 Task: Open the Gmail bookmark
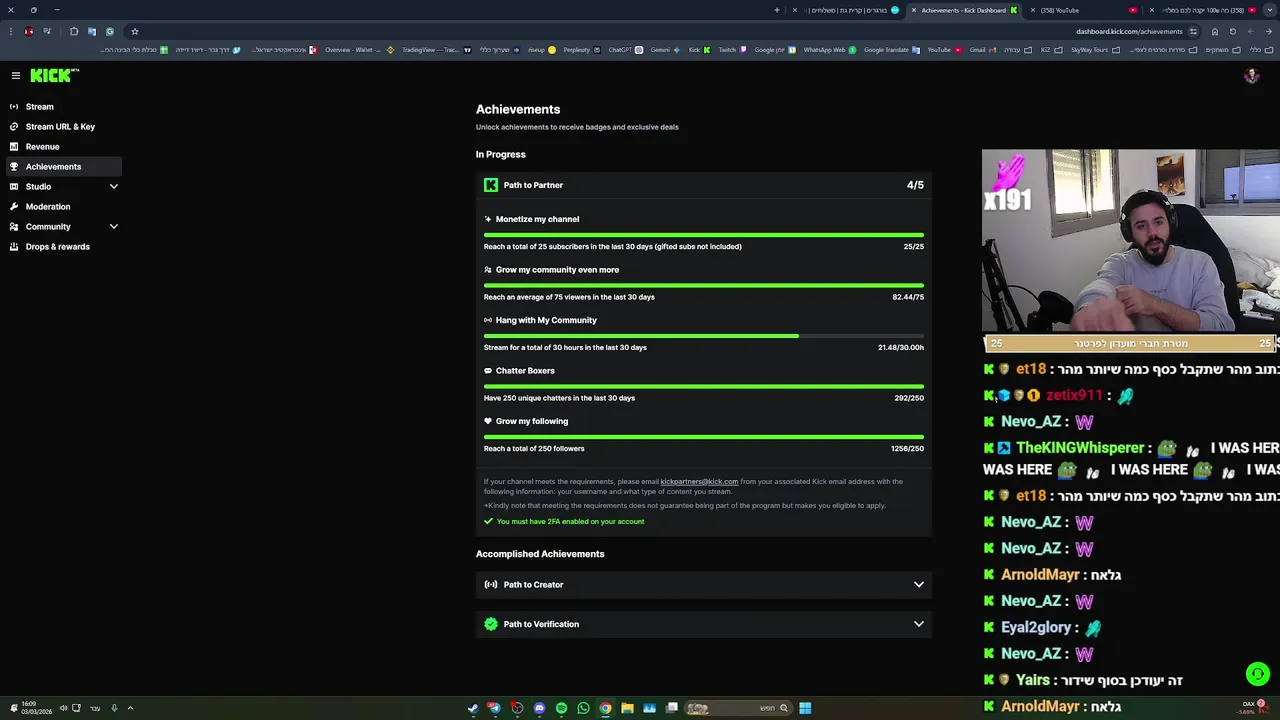tap(983, 50)
